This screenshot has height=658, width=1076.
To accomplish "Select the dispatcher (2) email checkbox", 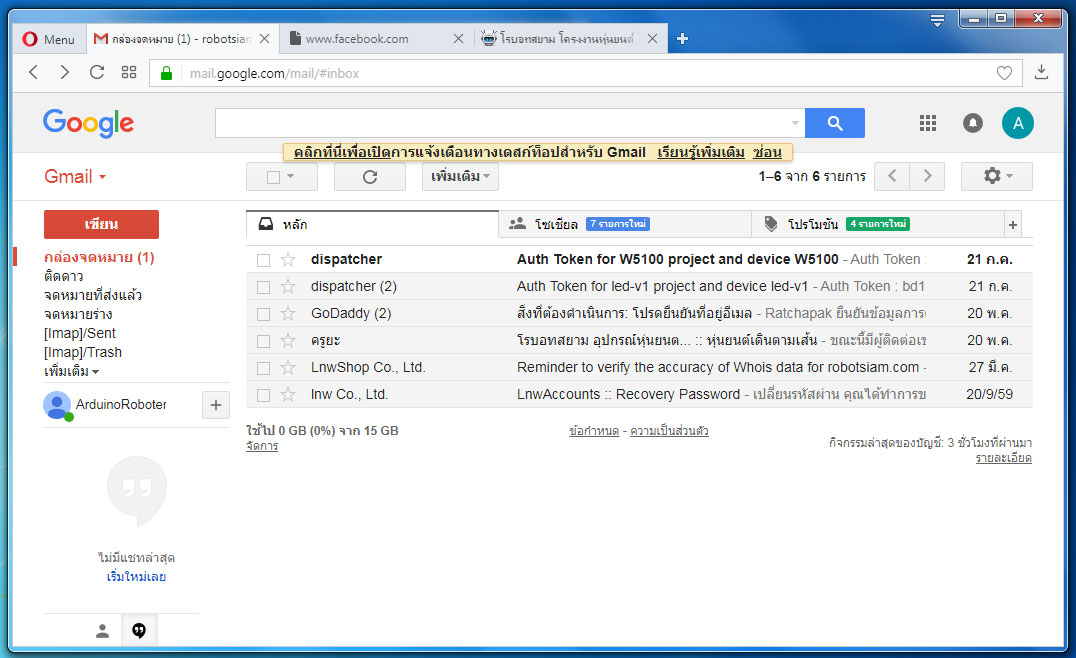I will (x=264, y=287).
